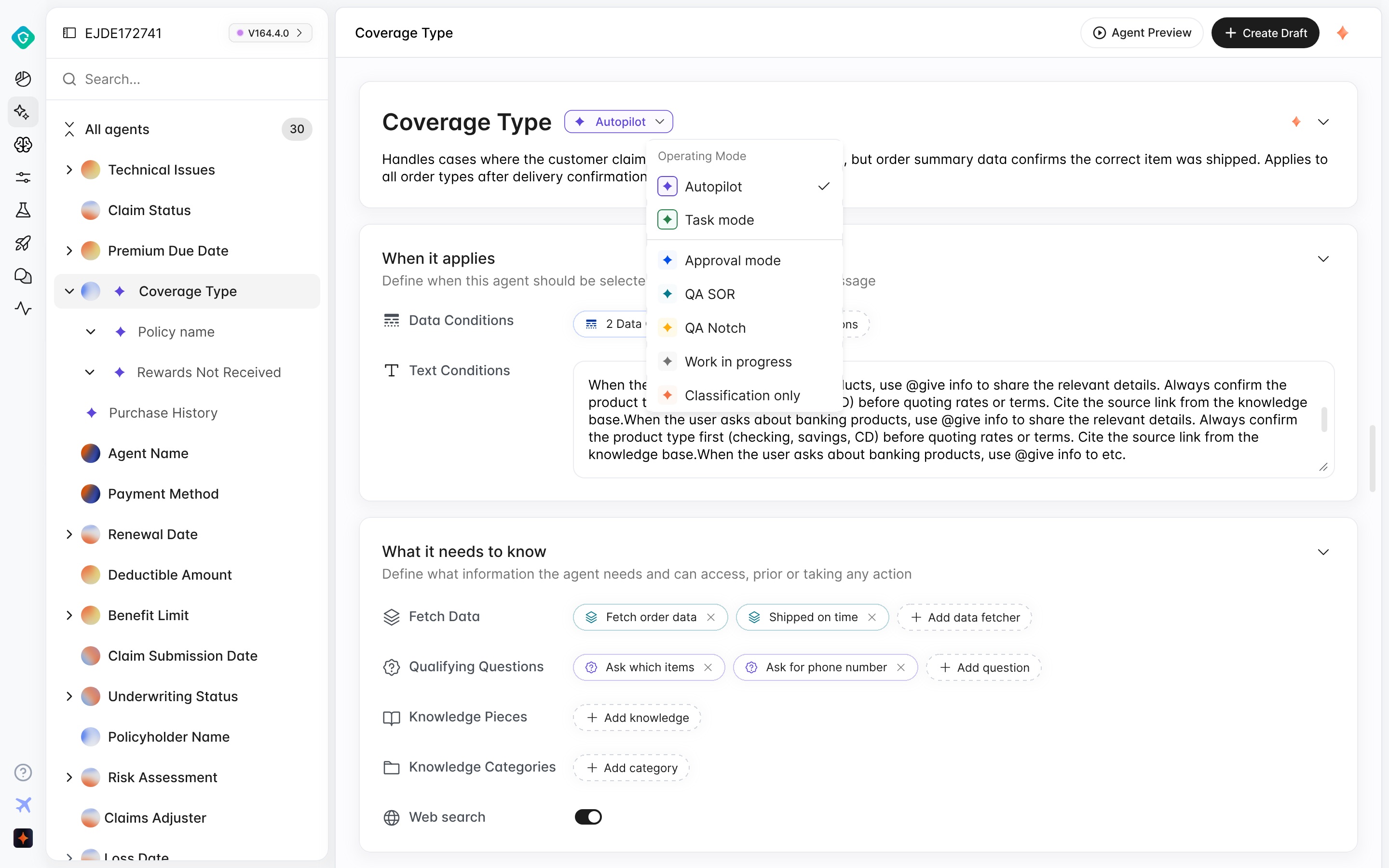The height and width of the screenshot is (868, 1389).
Task: Open the analytics pie chart sidebar icon
Action: tap(23, 79)
